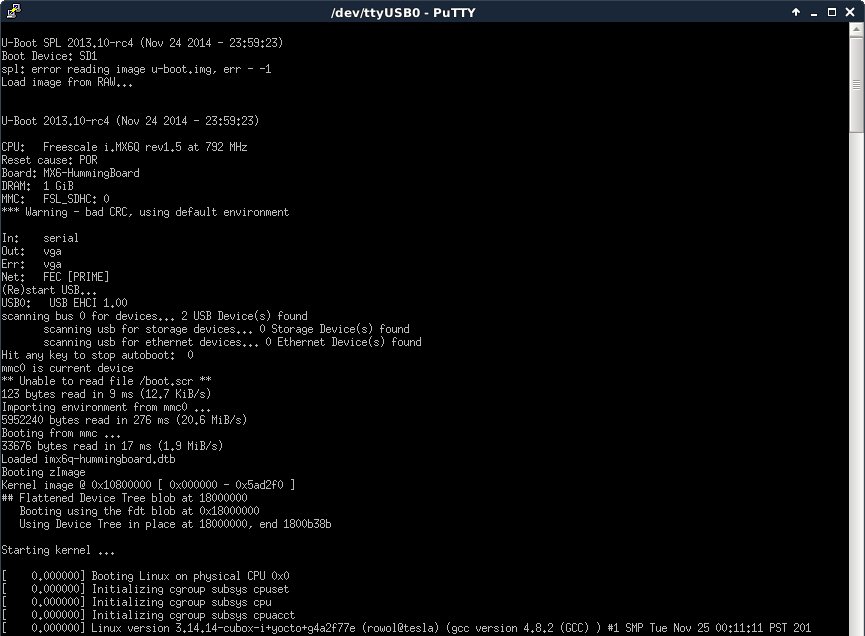Maximize the PuTTY terminal window
Viewport: 865px width, 636px height.
point(831,12)
